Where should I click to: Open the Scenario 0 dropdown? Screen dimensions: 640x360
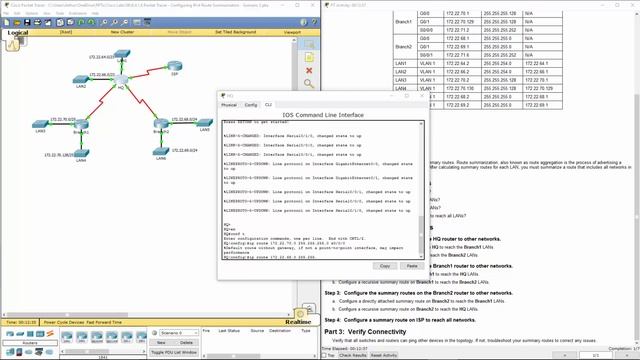(x=179, y=333)
